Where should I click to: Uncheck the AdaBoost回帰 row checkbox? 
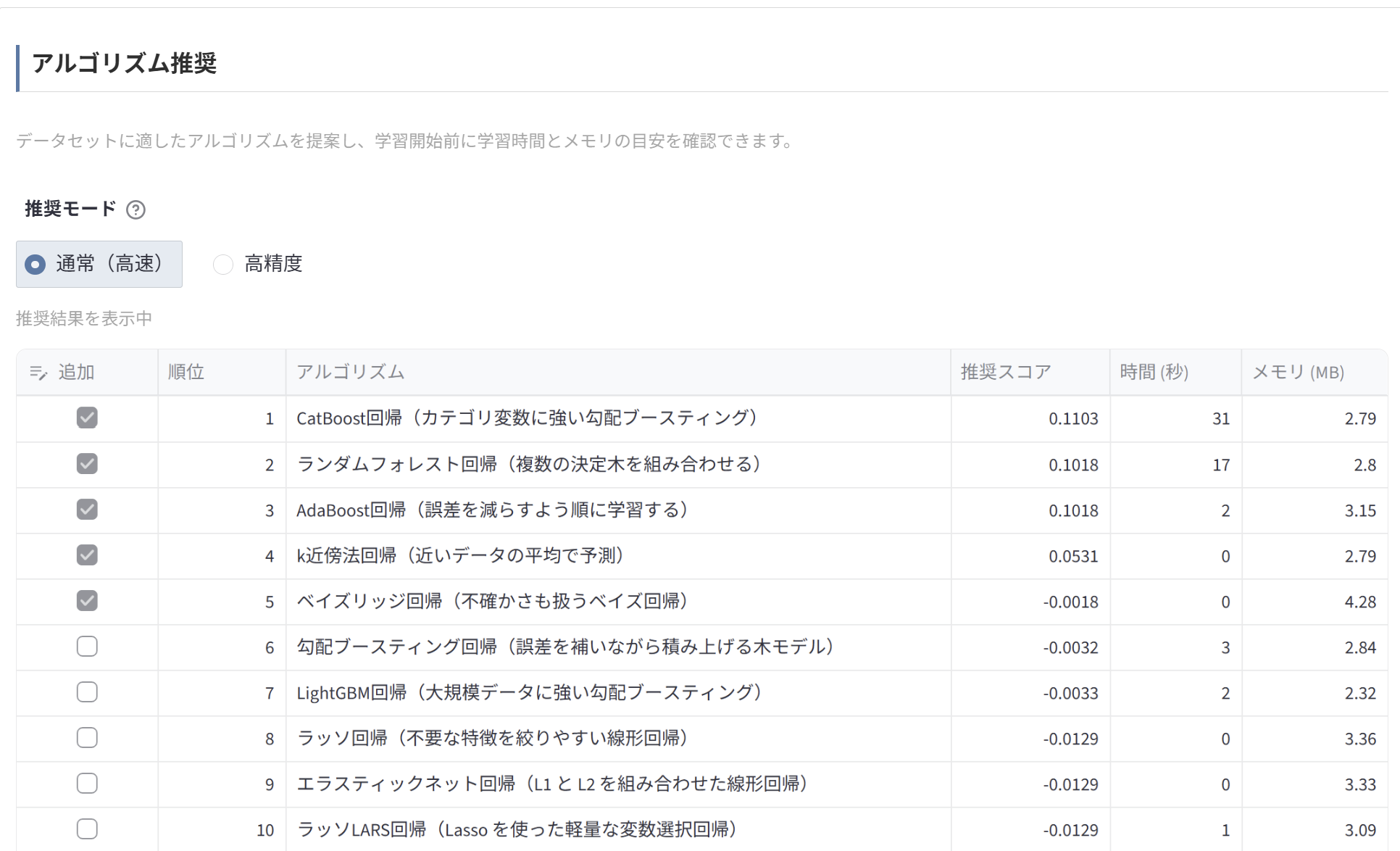pos(87,509)
